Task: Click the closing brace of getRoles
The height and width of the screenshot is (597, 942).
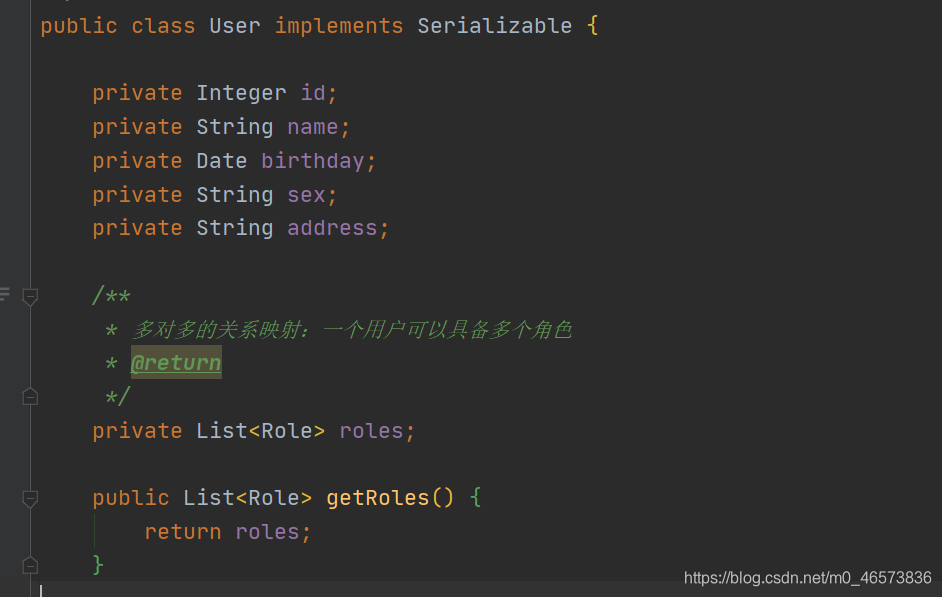Action: click(98, 565)
